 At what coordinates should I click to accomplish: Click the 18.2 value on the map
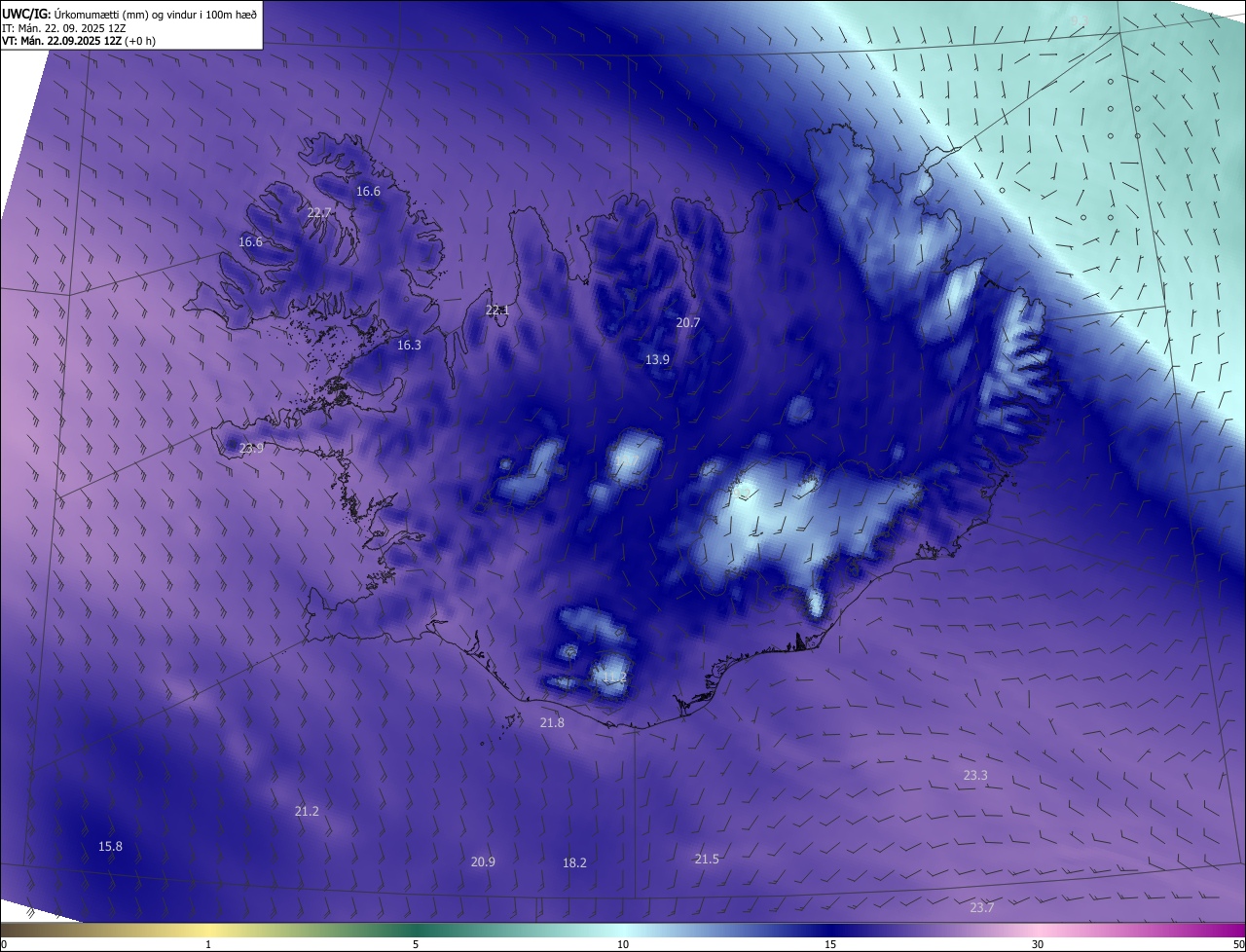coord(574,862)
